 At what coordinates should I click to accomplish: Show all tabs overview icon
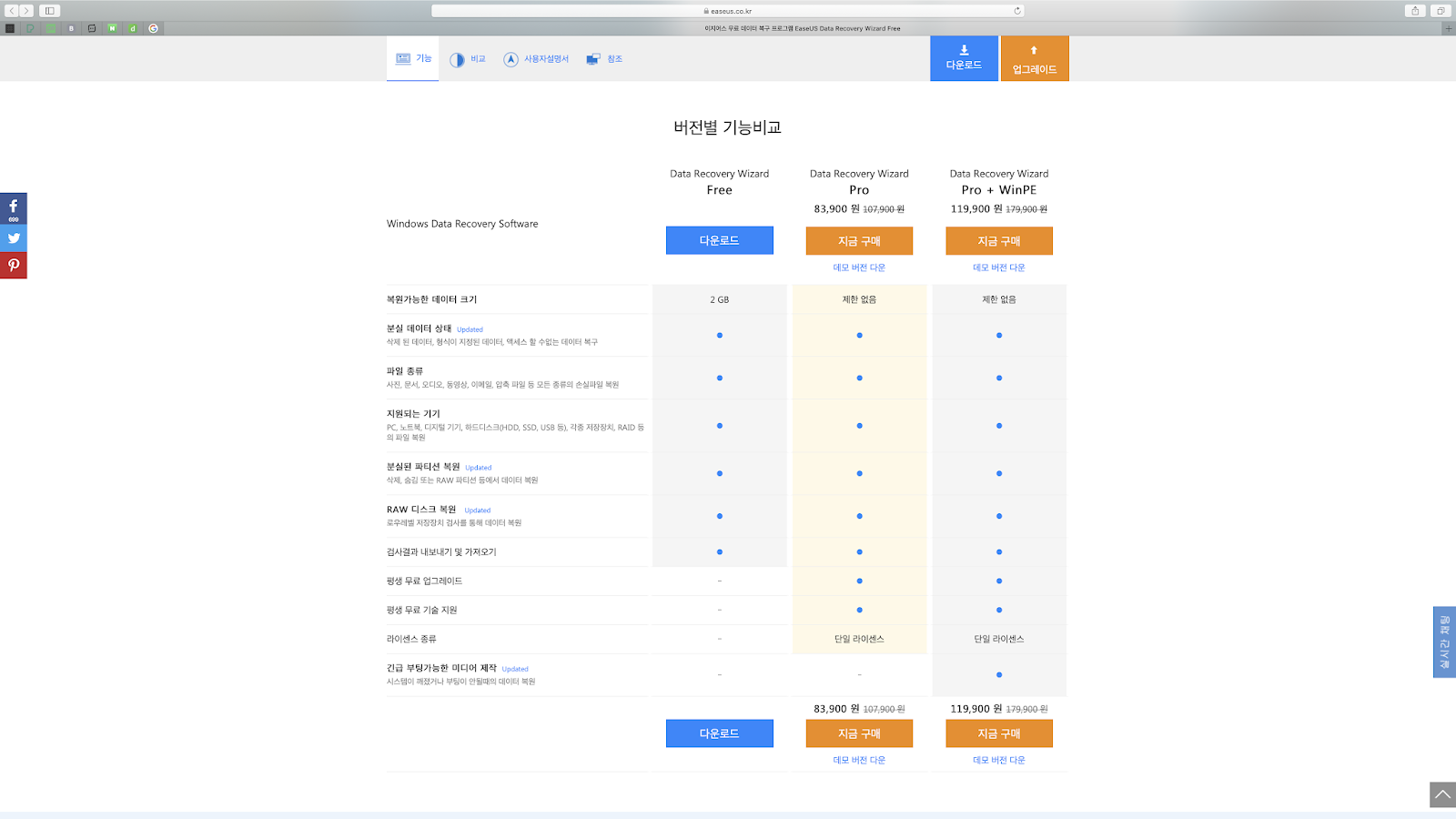[1441, 11]
